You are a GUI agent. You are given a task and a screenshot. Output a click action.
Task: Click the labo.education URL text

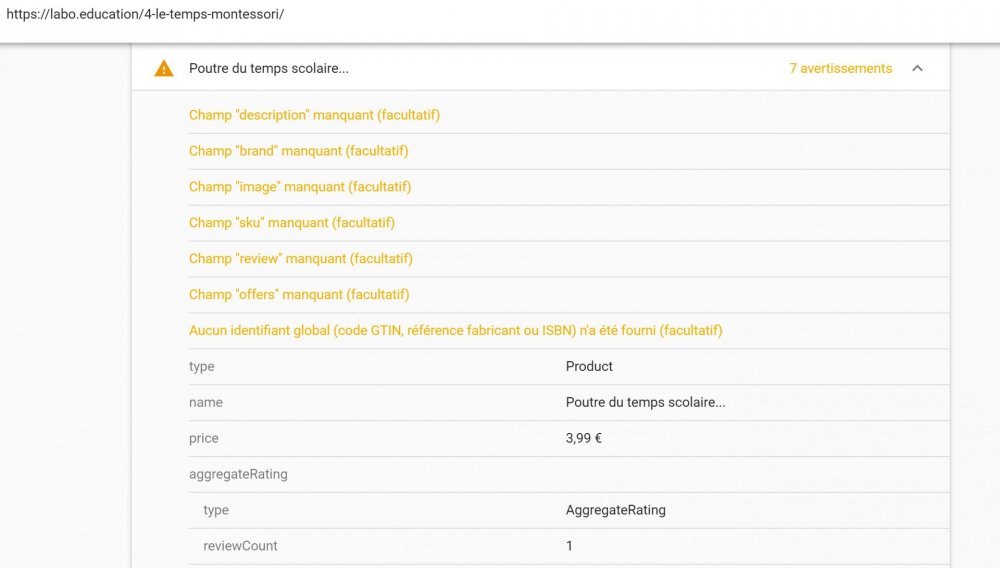click(145, 15)
